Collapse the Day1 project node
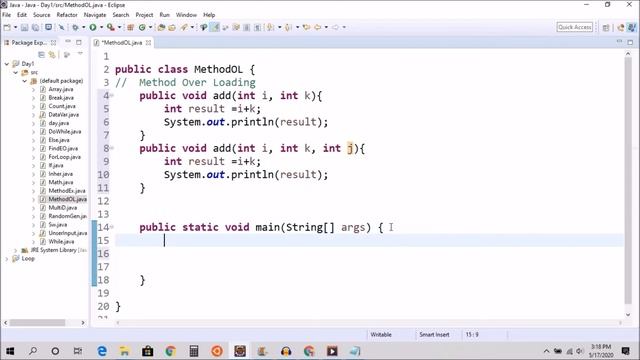Screen dimensions: 640x360 (x=7, y=64)
